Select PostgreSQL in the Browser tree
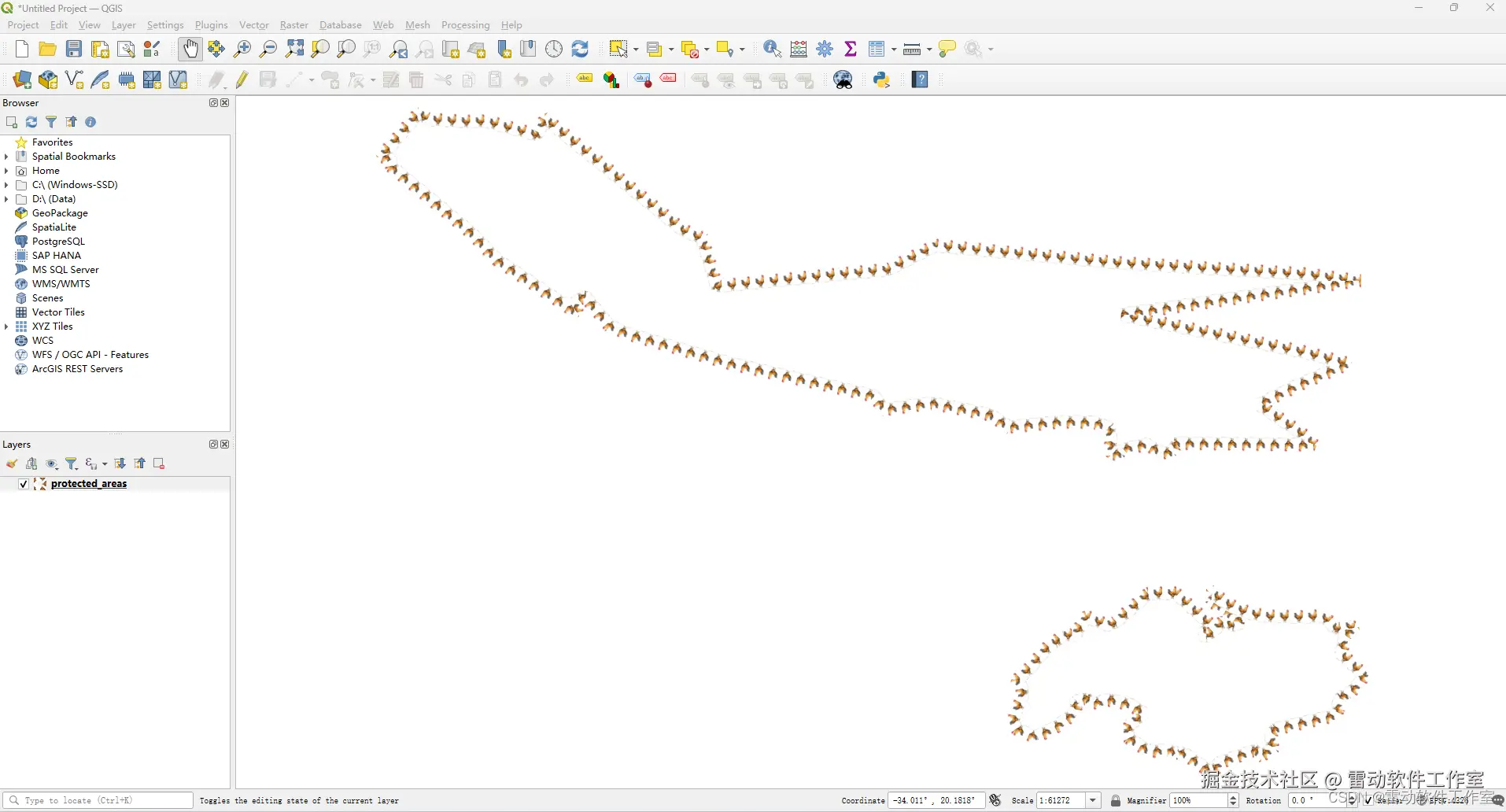This screenshot has height=812, width=1506. (x=58, y=242)
